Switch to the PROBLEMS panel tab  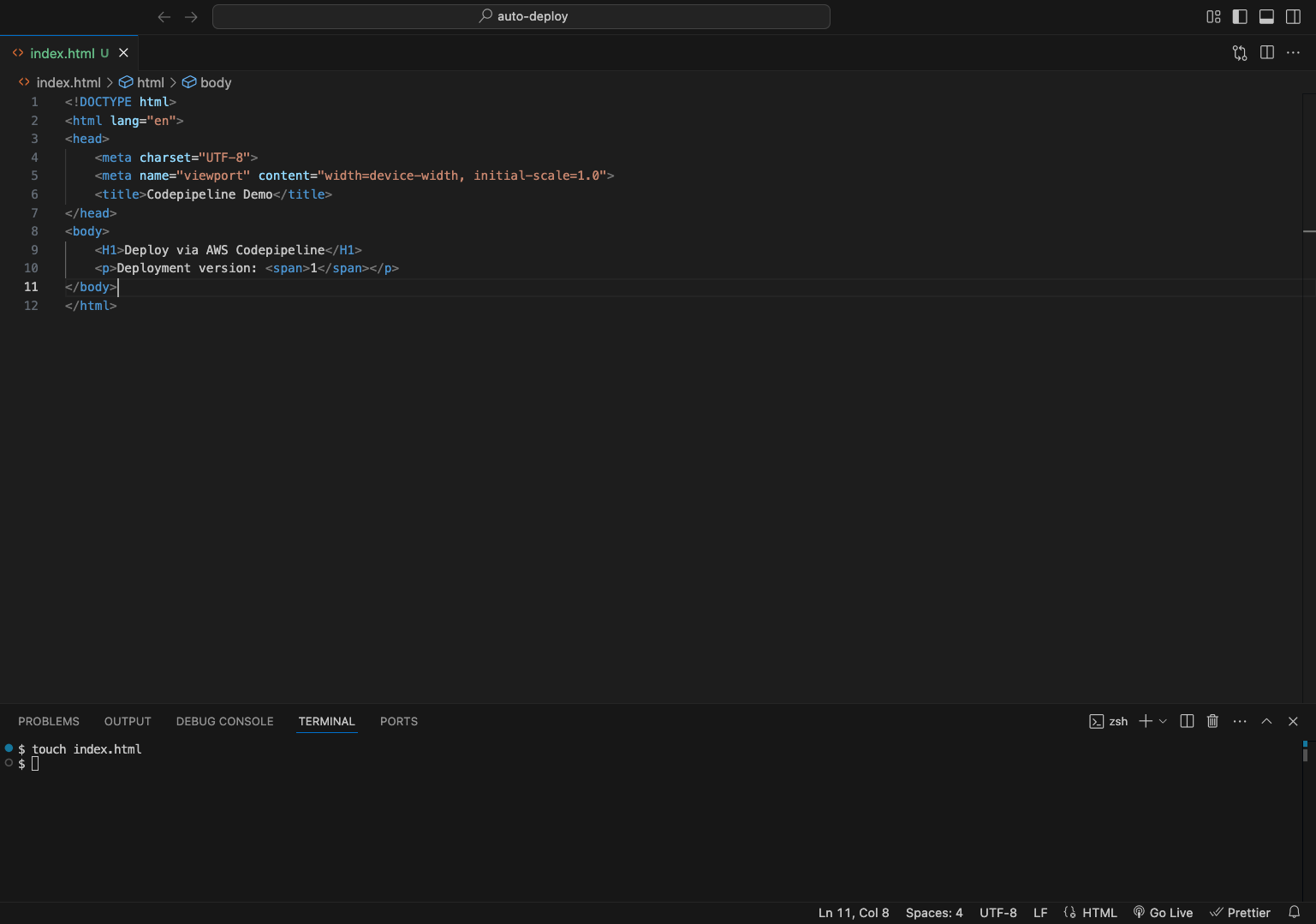[49, 722]
